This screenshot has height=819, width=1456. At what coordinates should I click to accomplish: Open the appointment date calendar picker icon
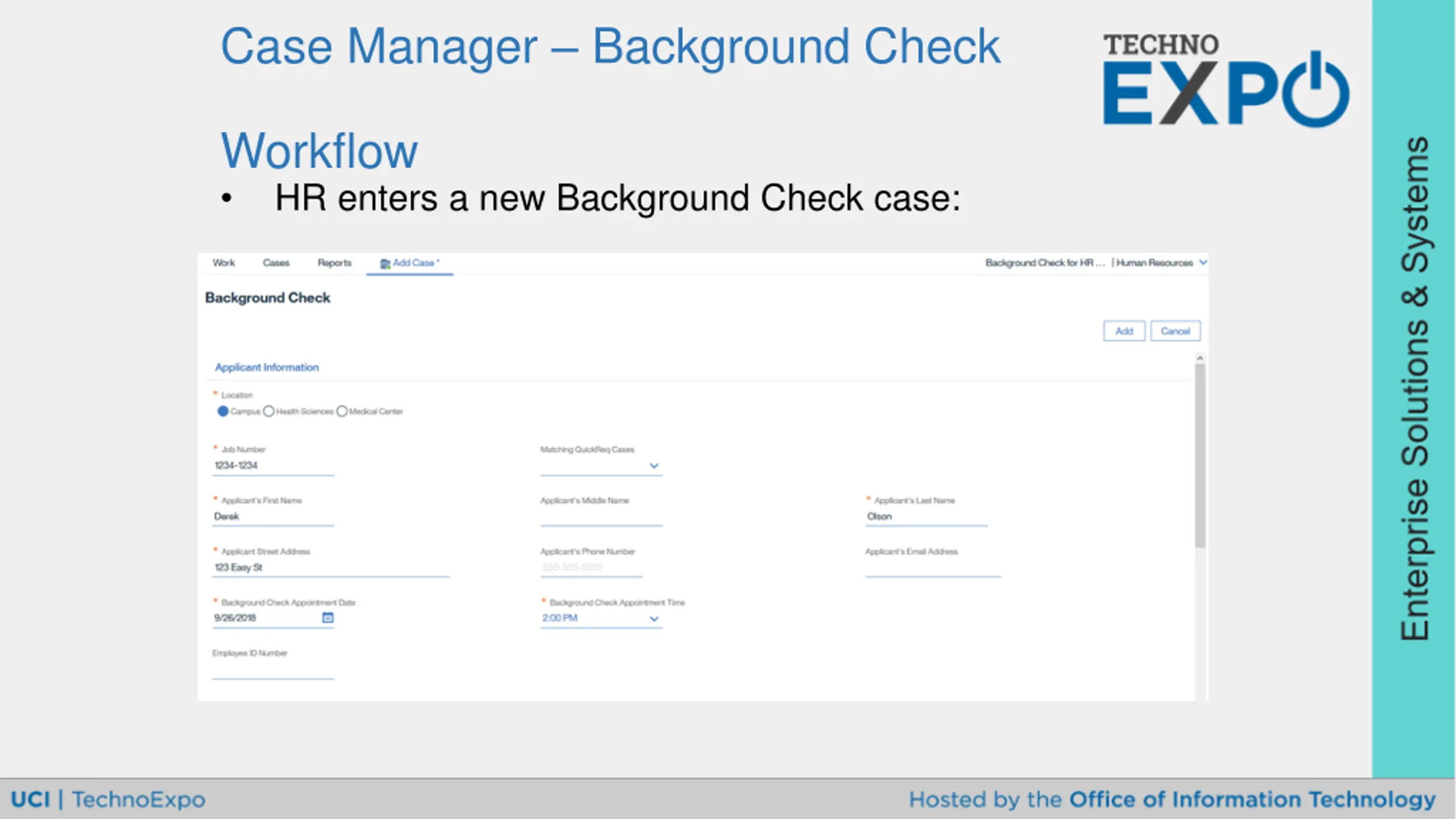328,618
